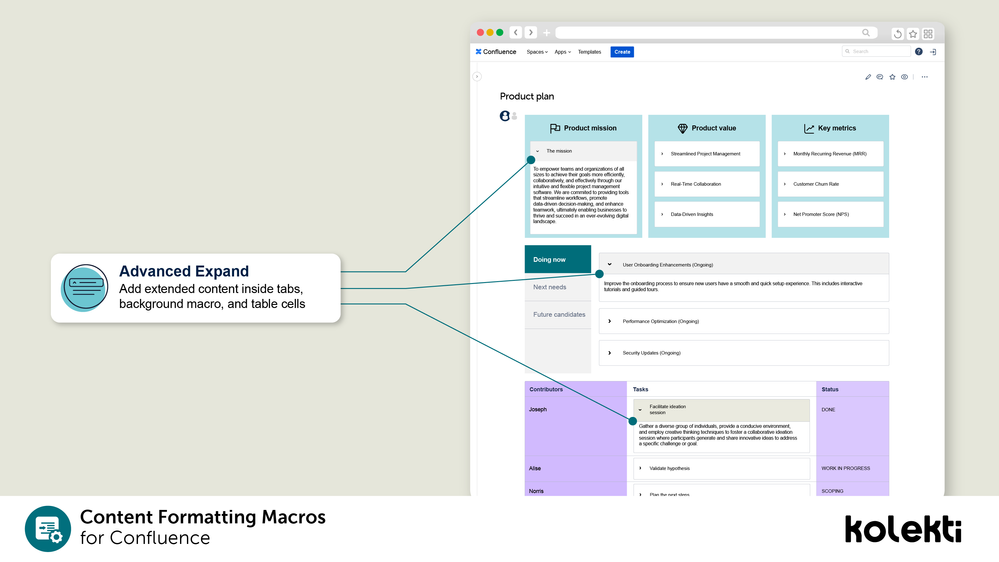The width and height of the screenshot is (999, 562).
Task: Click the log in arrow icon
Action: [933, 52]
